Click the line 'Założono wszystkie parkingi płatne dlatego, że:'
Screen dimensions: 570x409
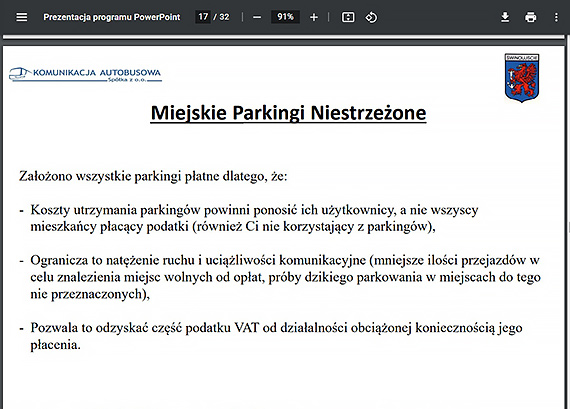click(x=153, y=176)
